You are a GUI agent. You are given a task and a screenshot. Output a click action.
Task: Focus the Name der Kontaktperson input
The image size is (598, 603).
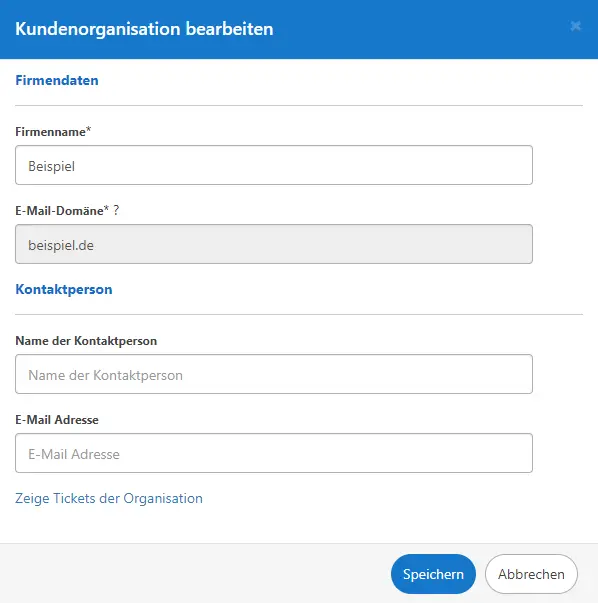click(274, 374)
